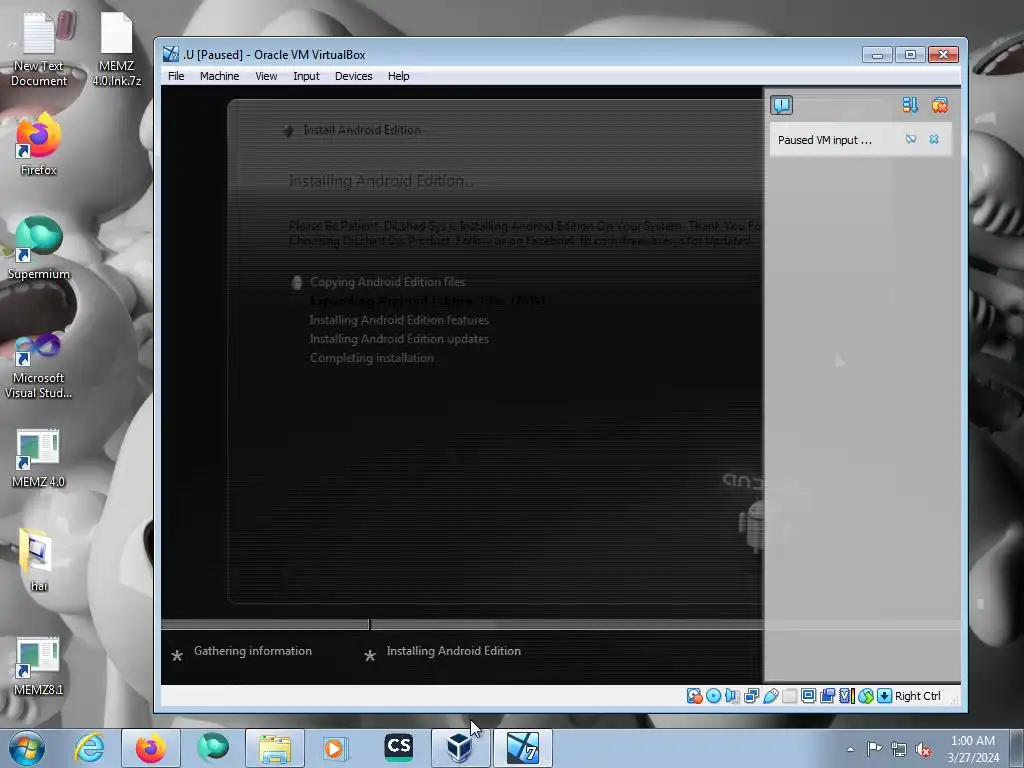
Task: Dismiss the Paused VM input notification
Action: (934, 139)
